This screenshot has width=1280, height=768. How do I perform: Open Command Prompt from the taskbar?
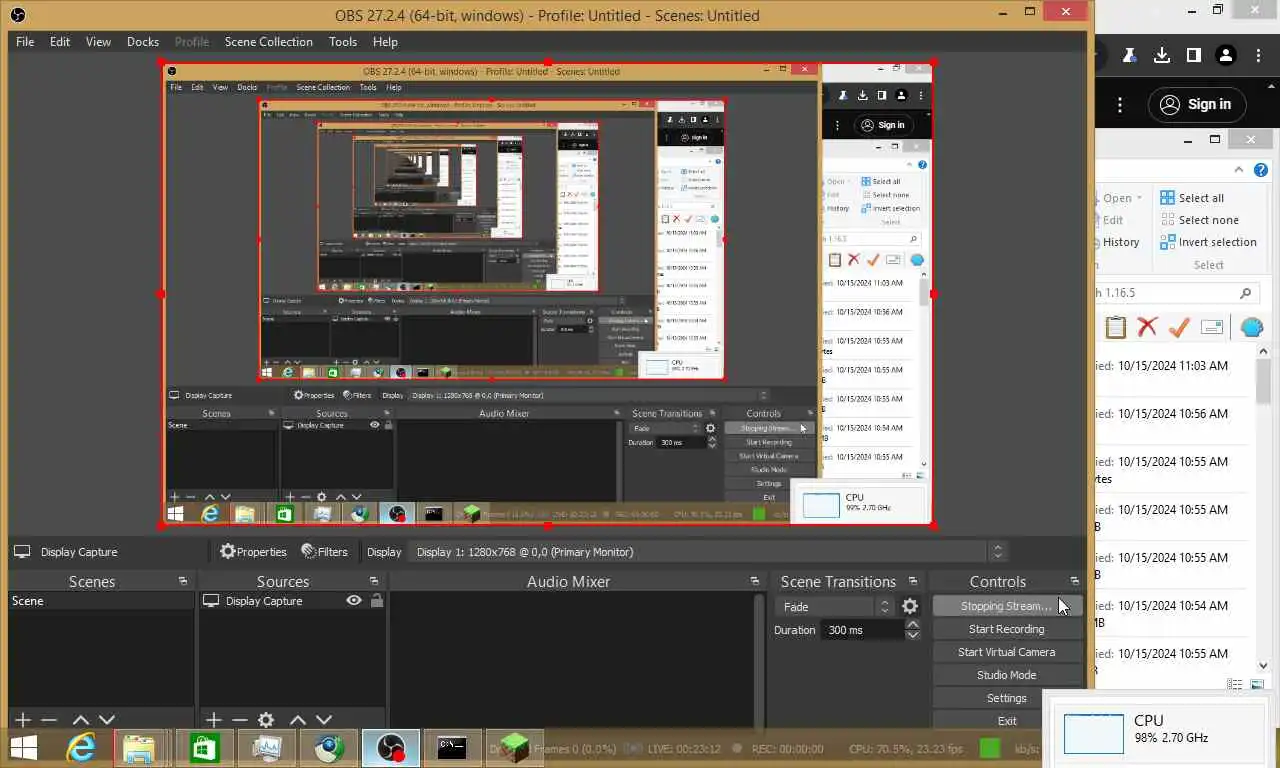pos(452,747)
